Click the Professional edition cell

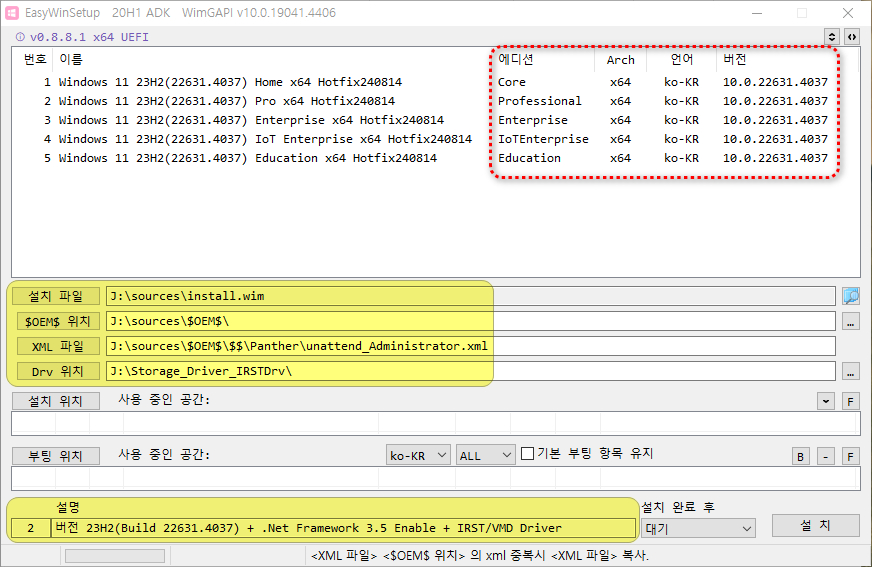tap(539, 101)
